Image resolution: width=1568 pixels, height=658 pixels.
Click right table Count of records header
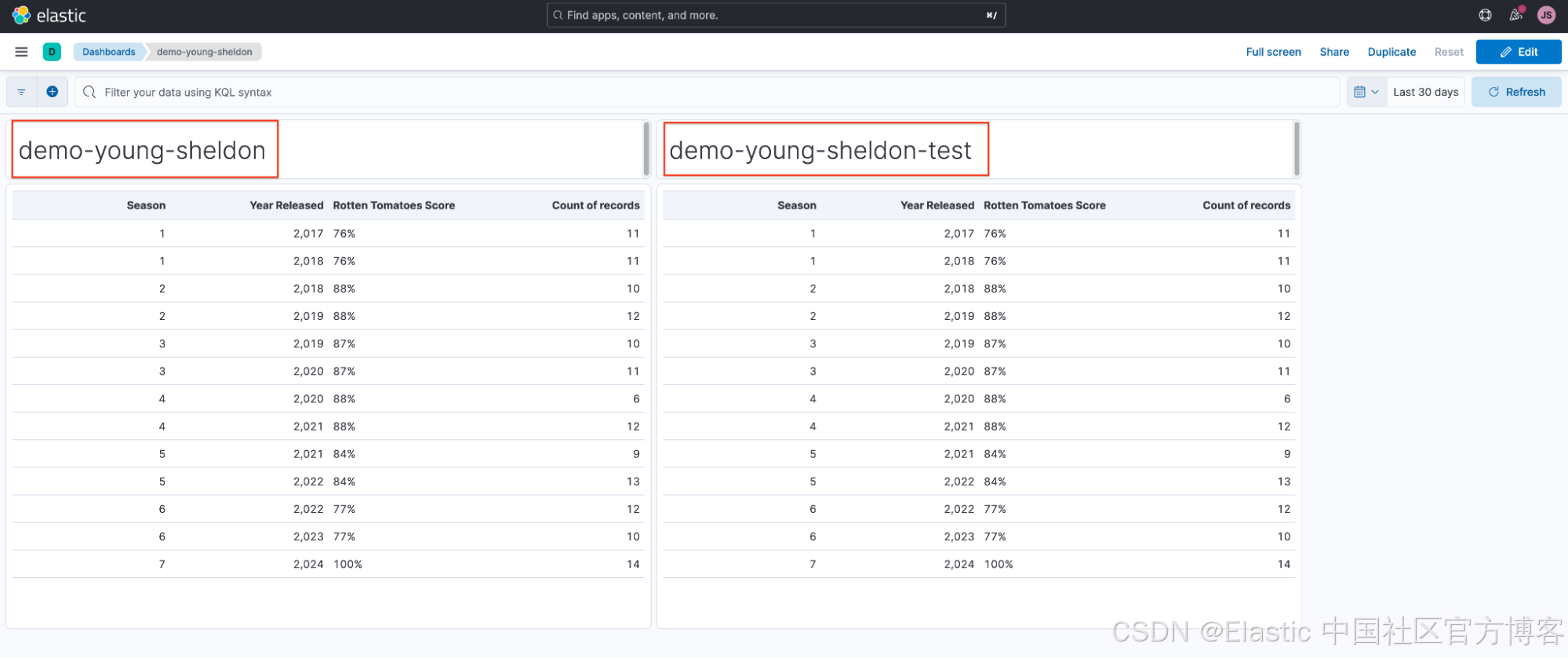click(x=1246, y=205)
